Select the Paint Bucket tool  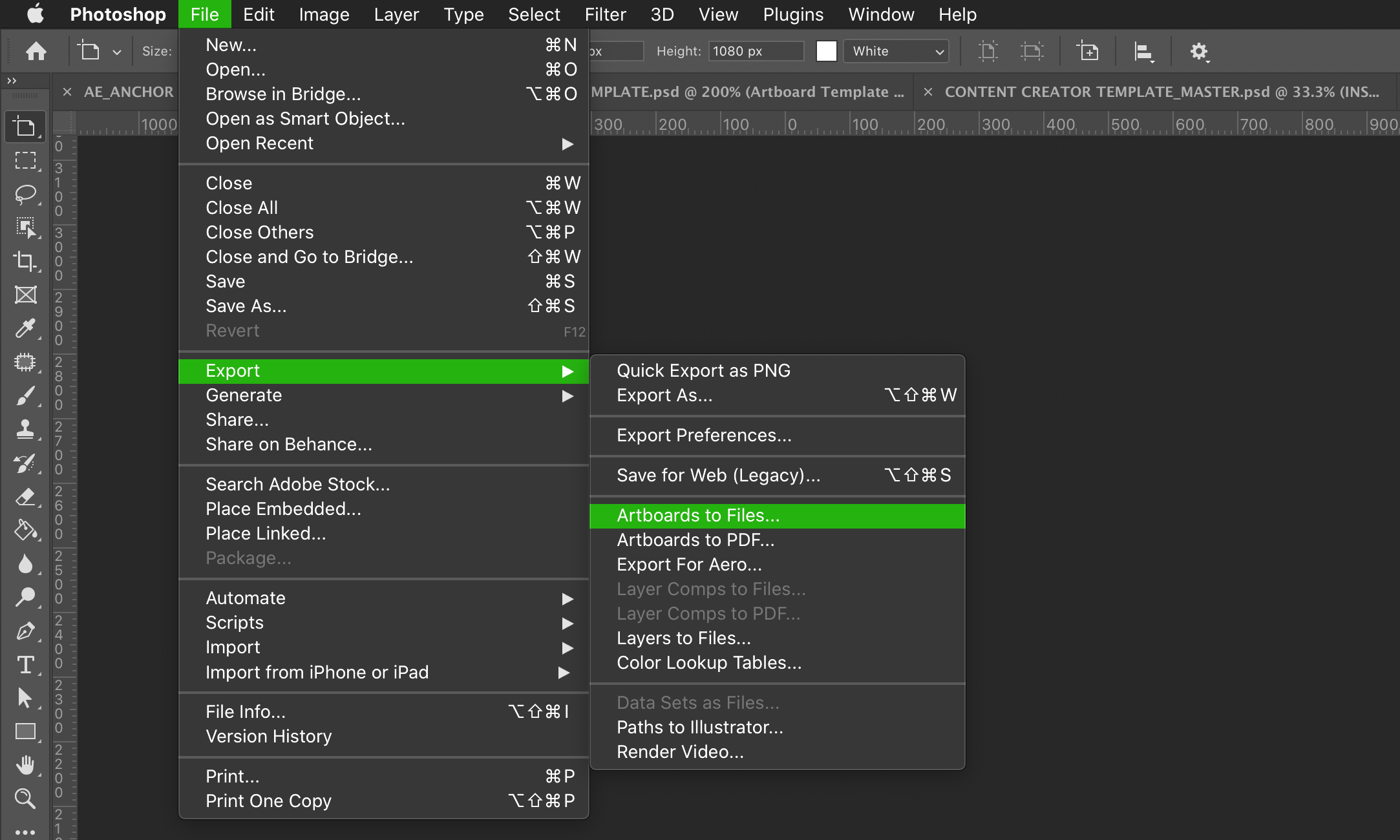coord(25,530)
